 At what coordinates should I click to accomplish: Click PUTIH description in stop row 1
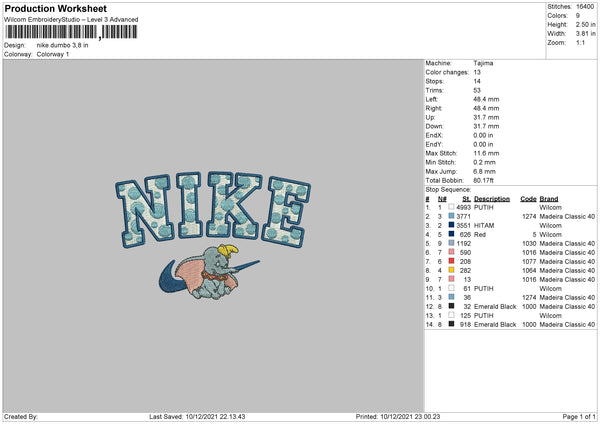484,207
